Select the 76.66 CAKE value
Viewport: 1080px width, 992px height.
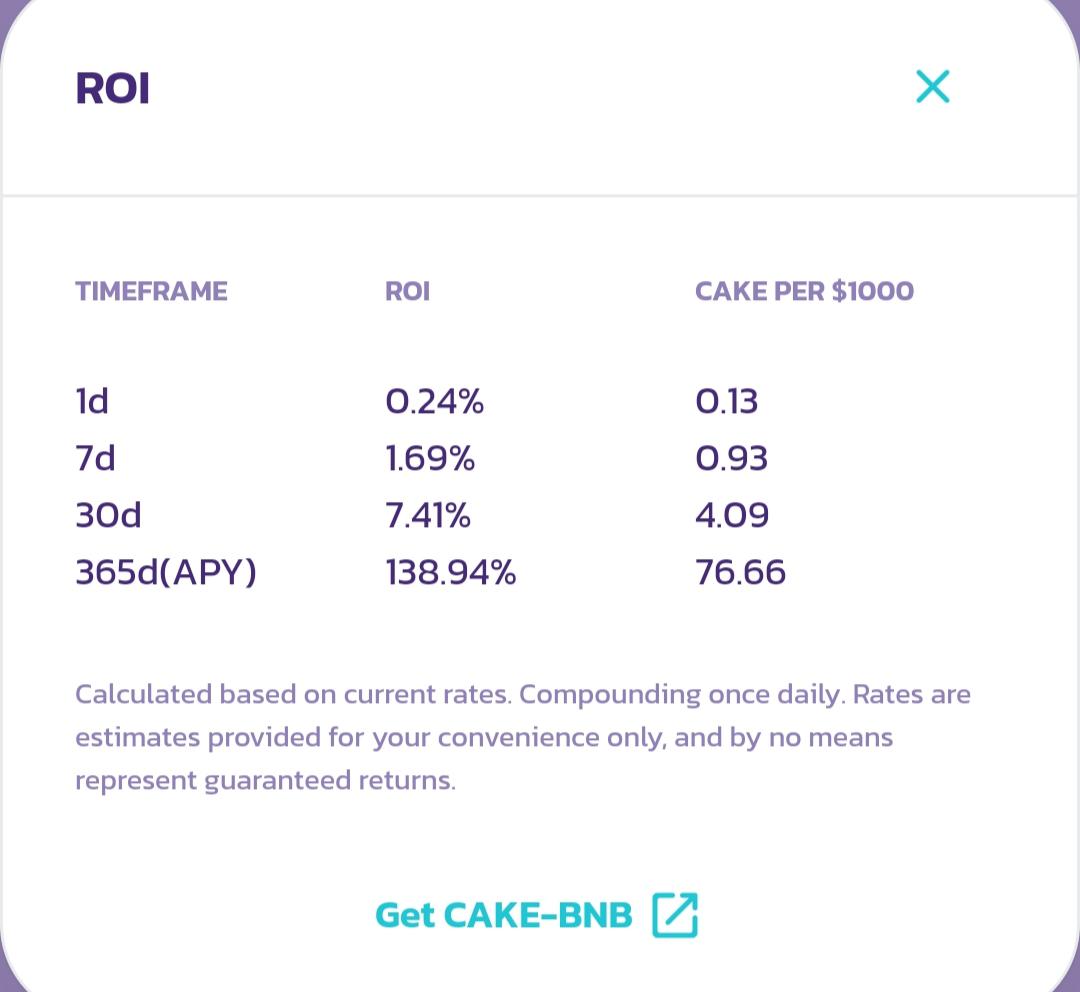740,572
